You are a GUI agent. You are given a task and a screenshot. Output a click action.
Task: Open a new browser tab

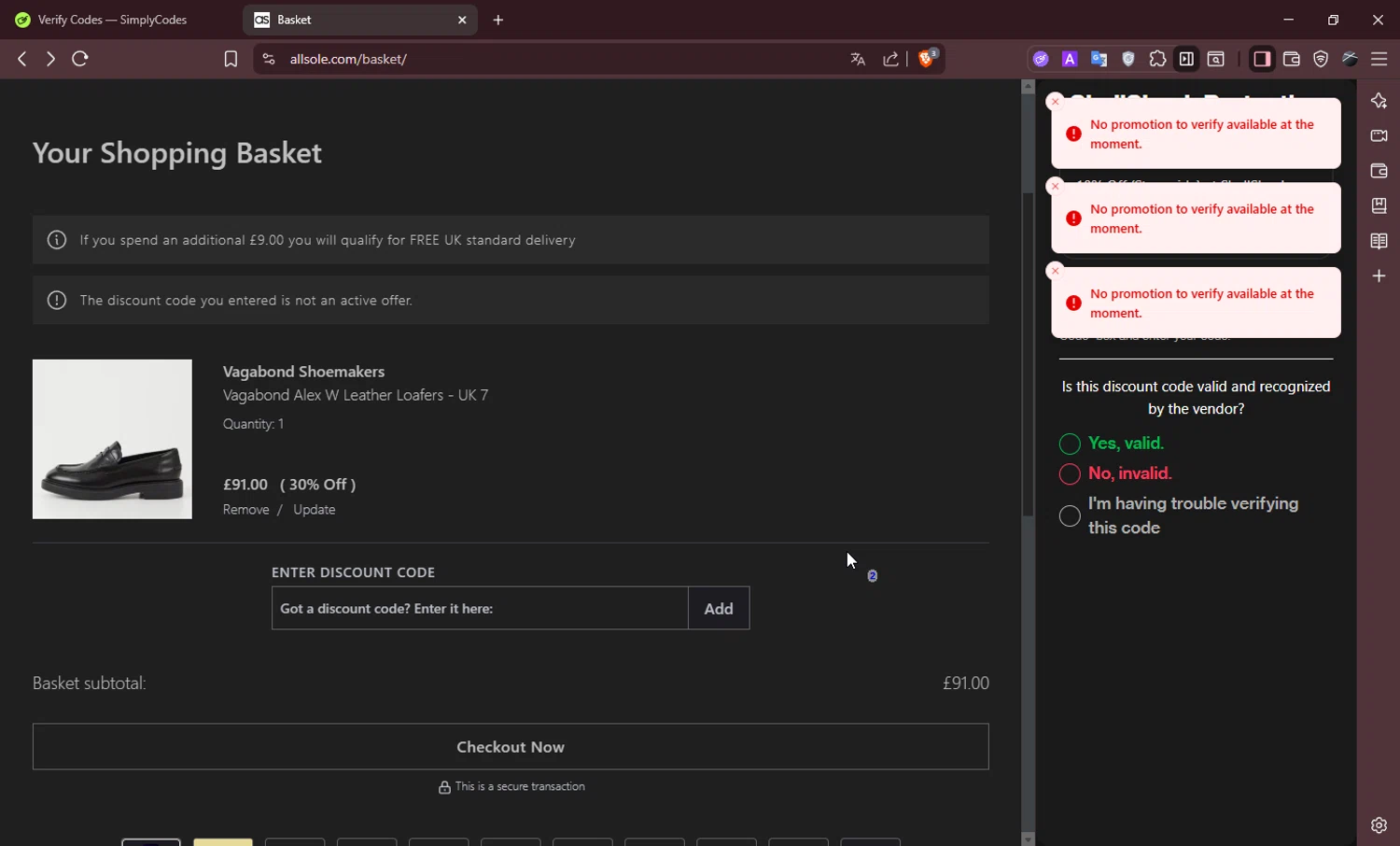[498, 20]
